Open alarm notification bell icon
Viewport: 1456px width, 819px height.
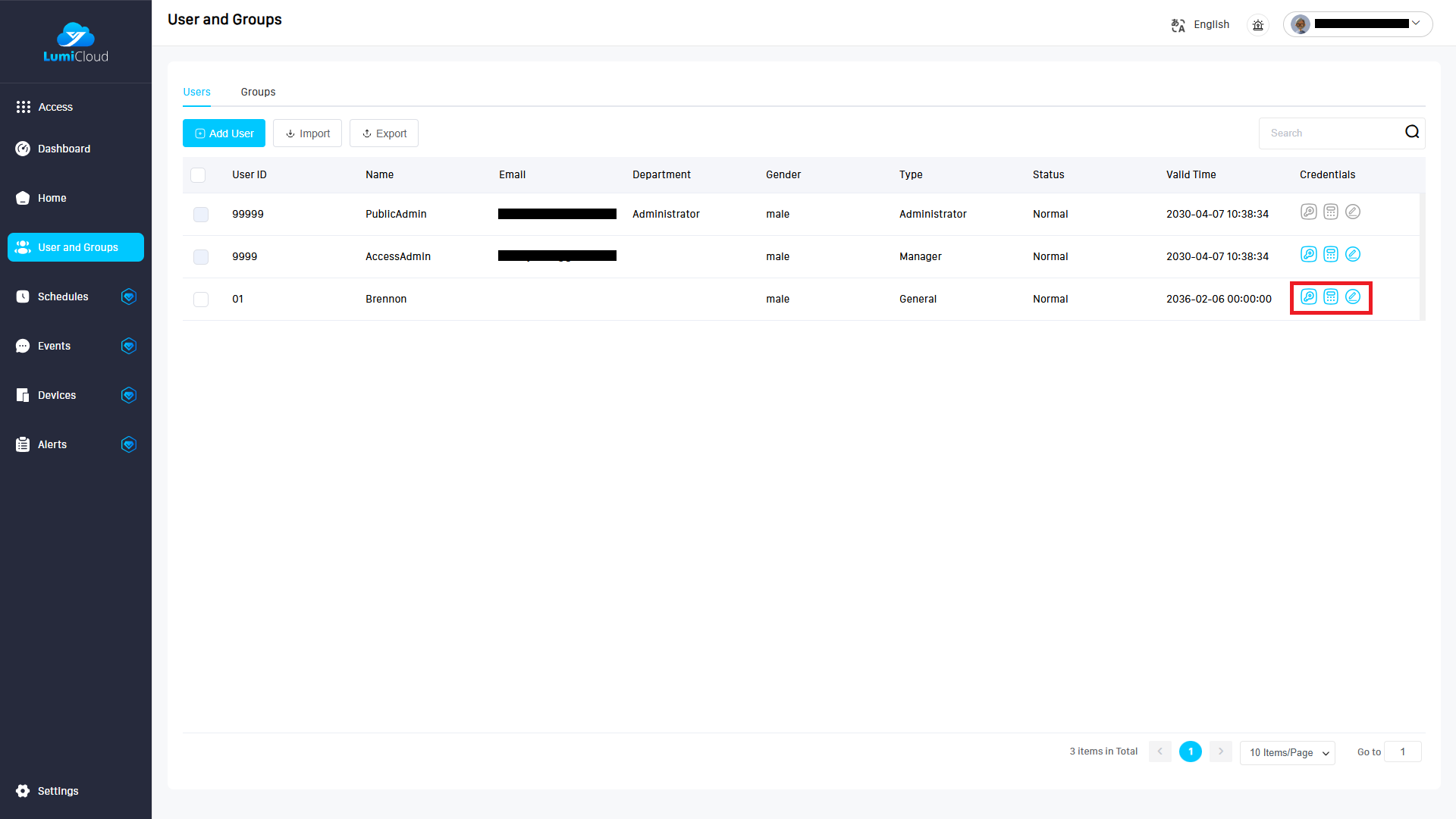(1258, 25)
